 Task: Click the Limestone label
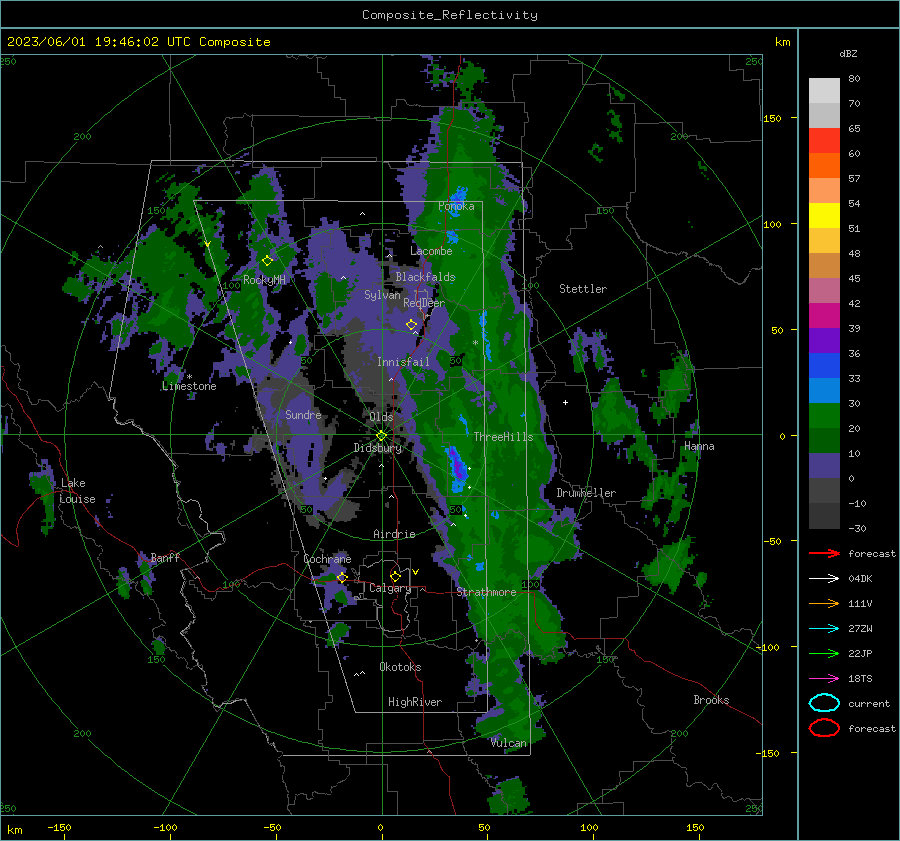189,386
